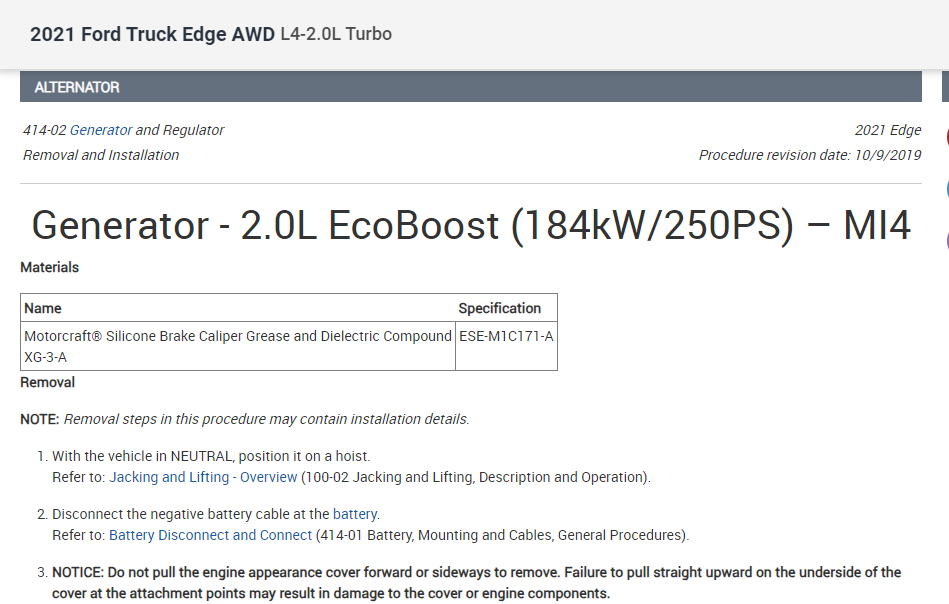The height and width of the screenshot is (604, 949).
Task: Click the purple circle icon at right edge
Action: tap(945, 240)
